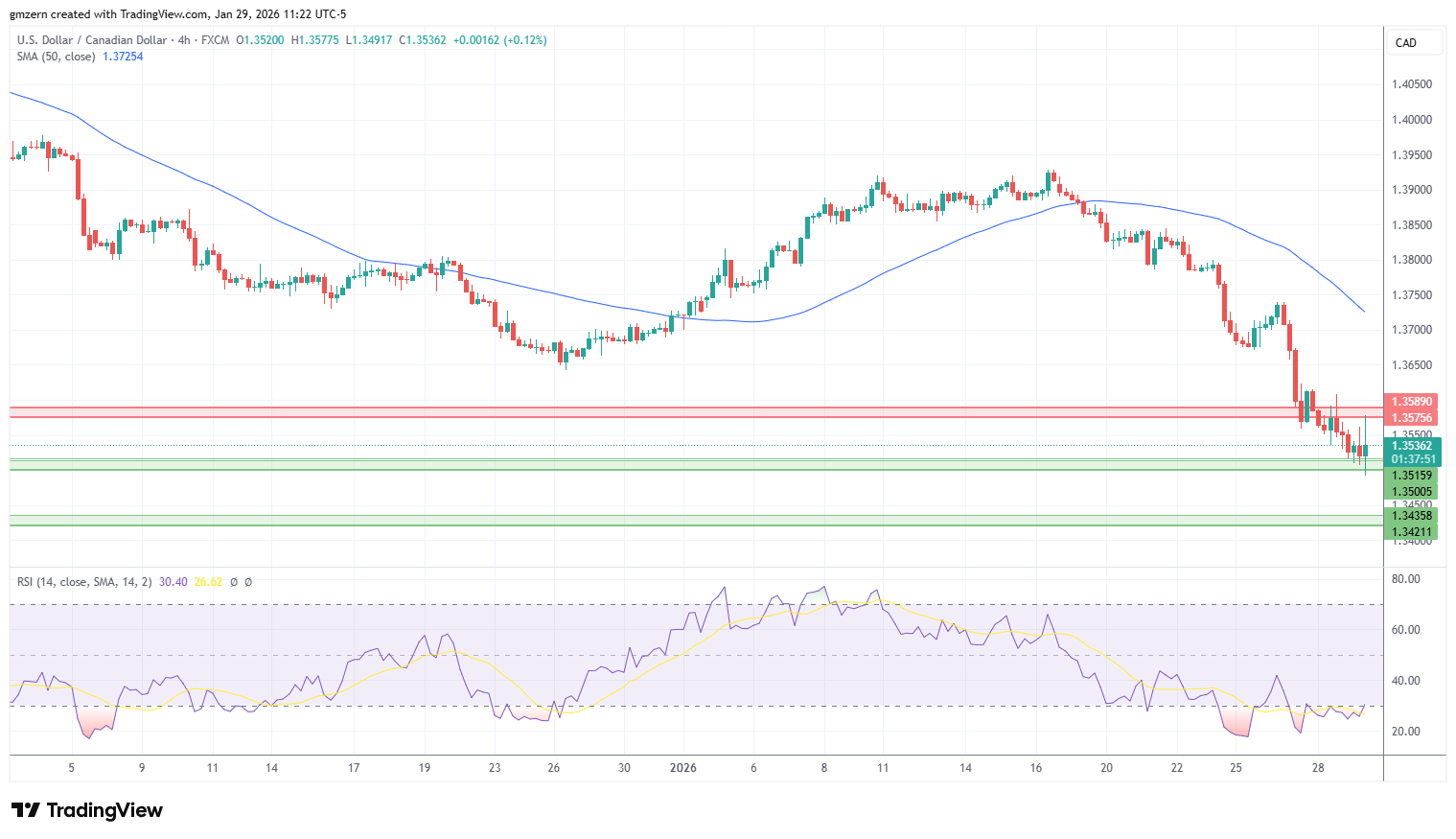Viewport: 1456px width, 839px height.
Task: Click the RSI 60.00 axis label
Action: click(1405, 630)
